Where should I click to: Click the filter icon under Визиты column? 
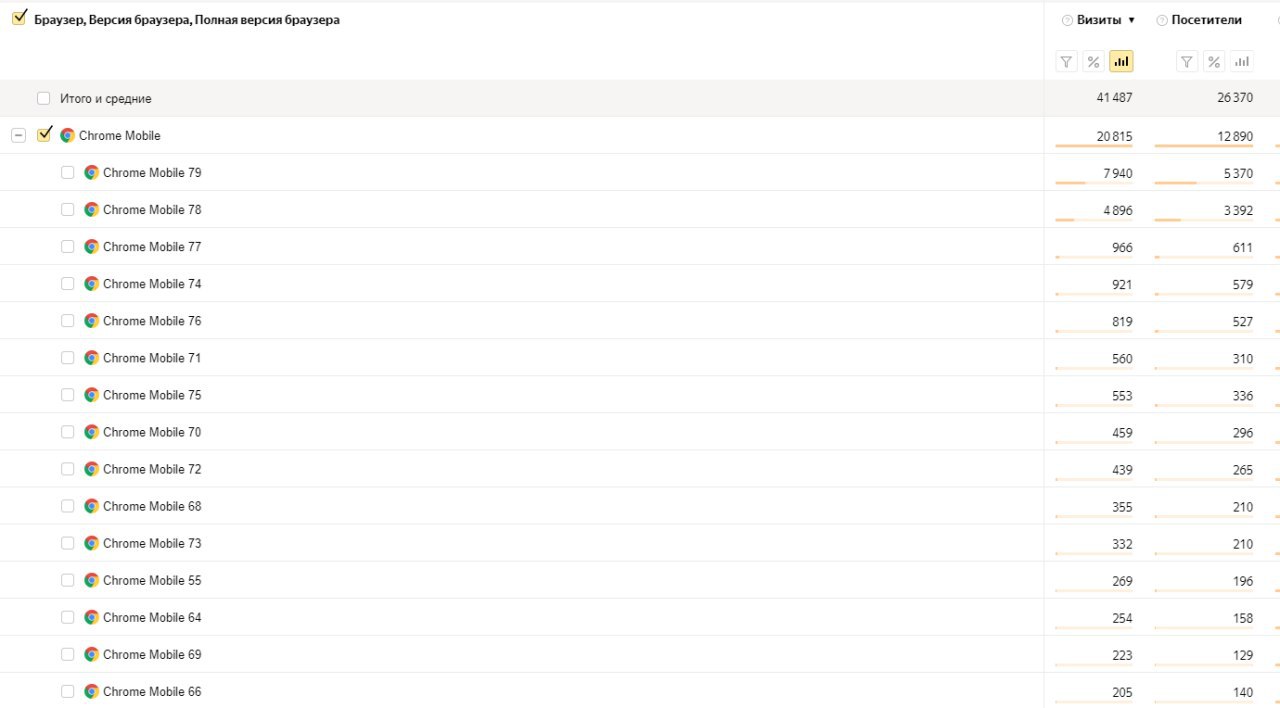(1066, 62)
